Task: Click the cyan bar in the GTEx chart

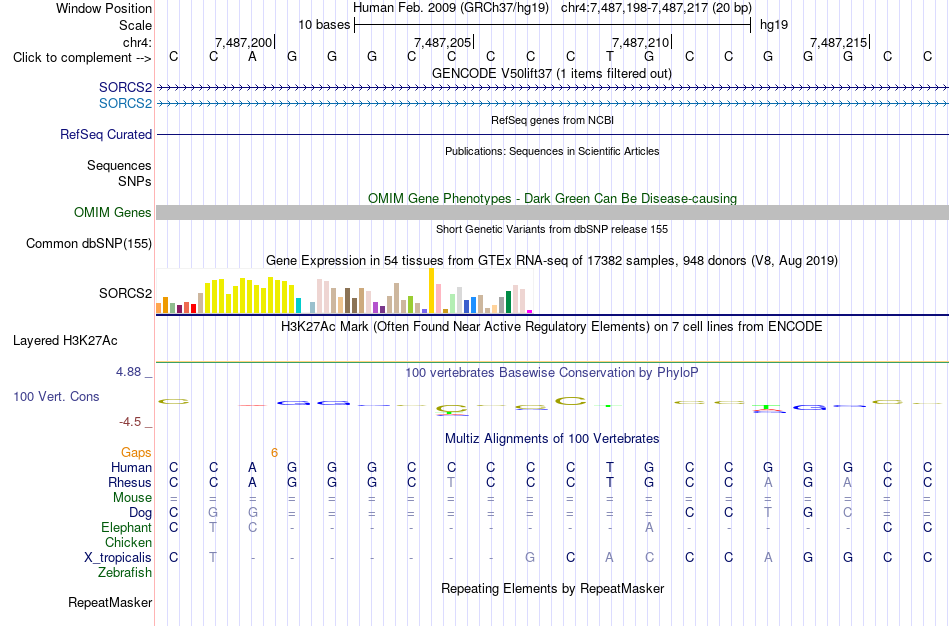Action: 298,305
